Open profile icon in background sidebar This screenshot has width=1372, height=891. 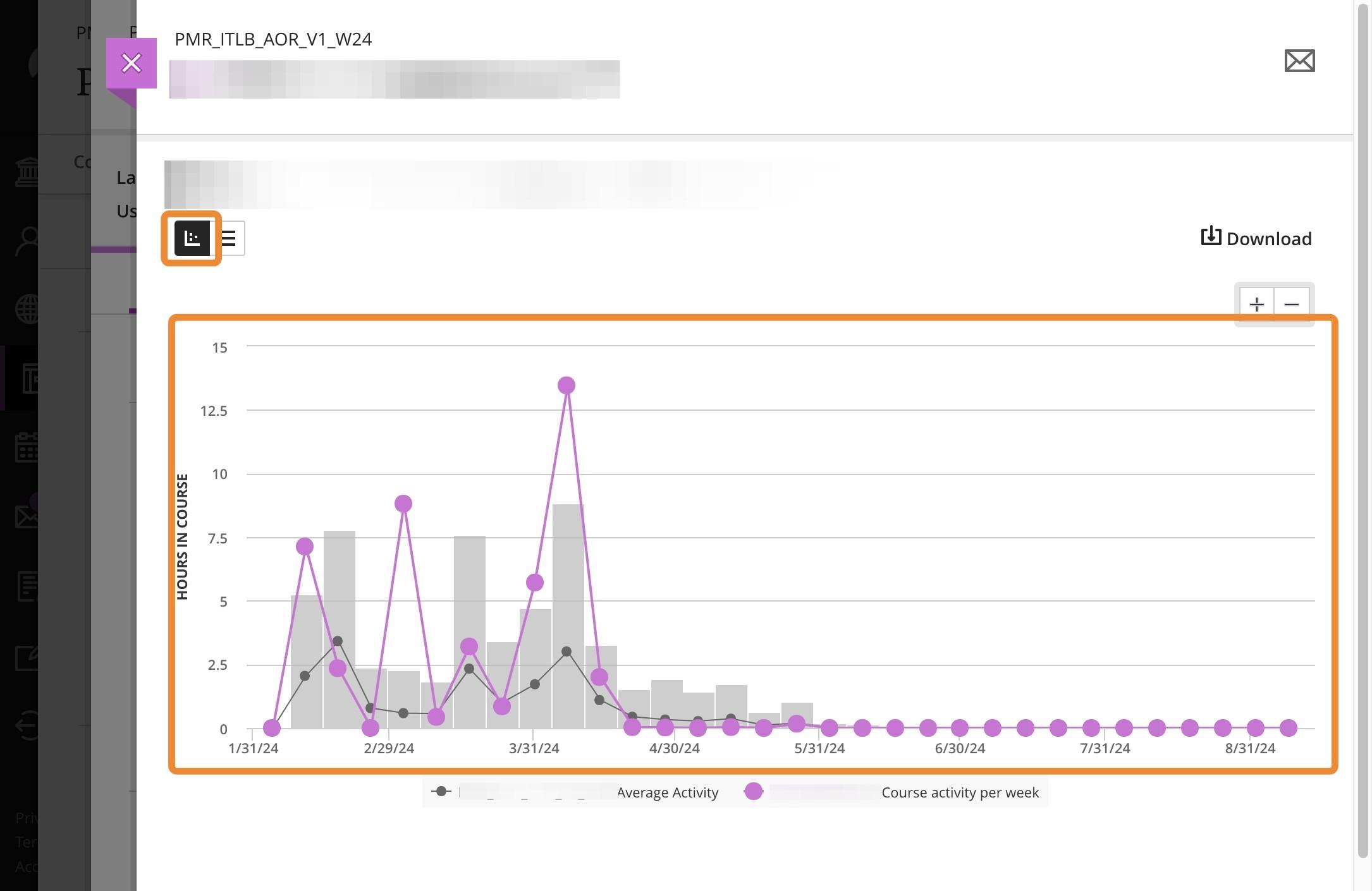(27, 240)
